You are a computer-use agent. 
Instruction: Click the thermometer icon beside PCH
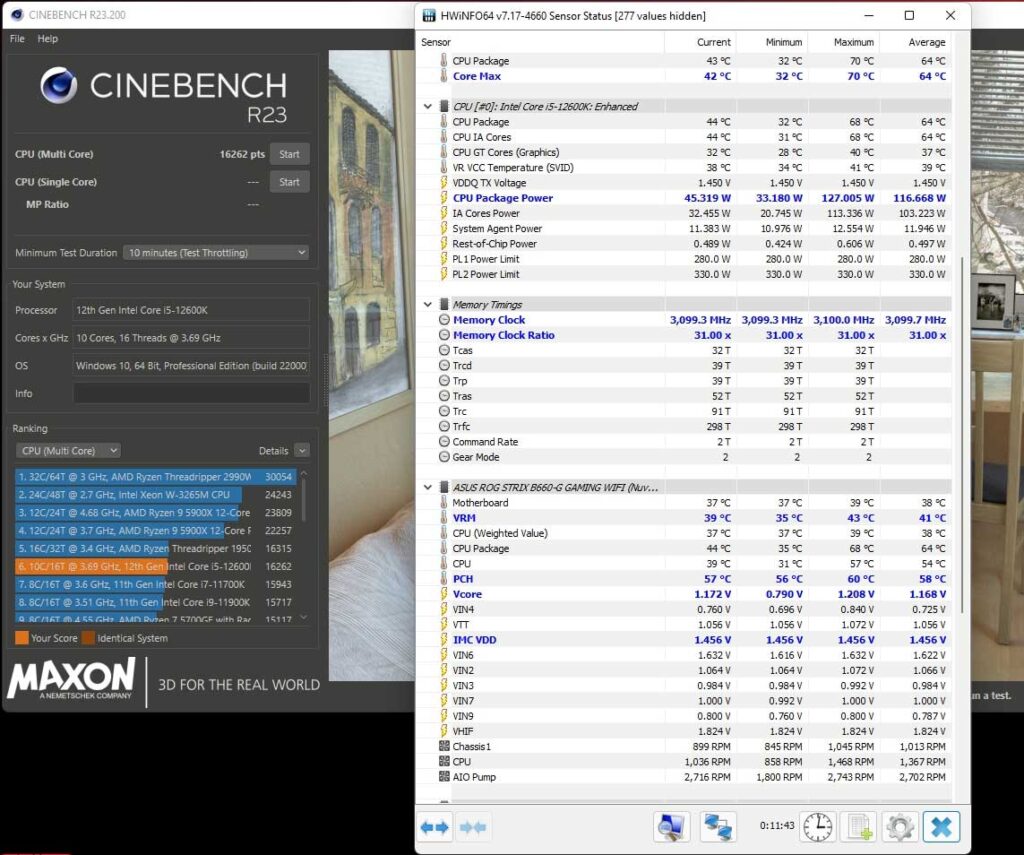click(444, 579)
